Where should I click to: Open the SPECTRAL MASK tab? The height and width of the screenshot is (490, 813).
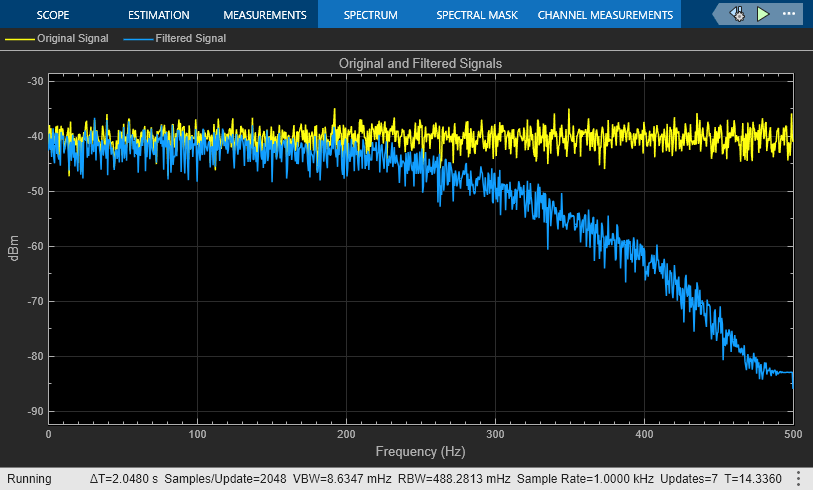476,15
